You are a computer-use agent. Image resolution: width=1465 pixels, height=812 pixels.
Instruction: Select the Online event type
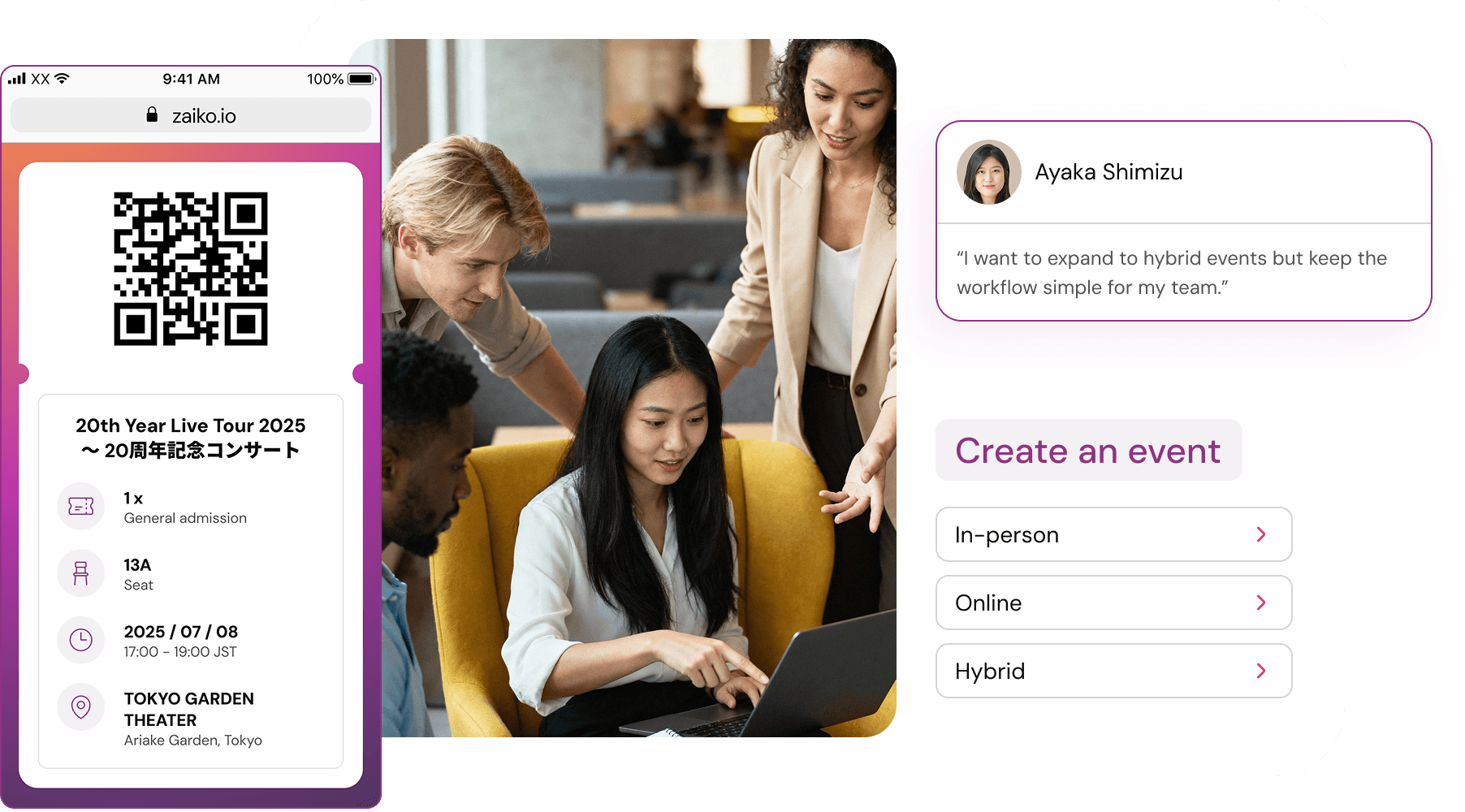coord(1114,603)
